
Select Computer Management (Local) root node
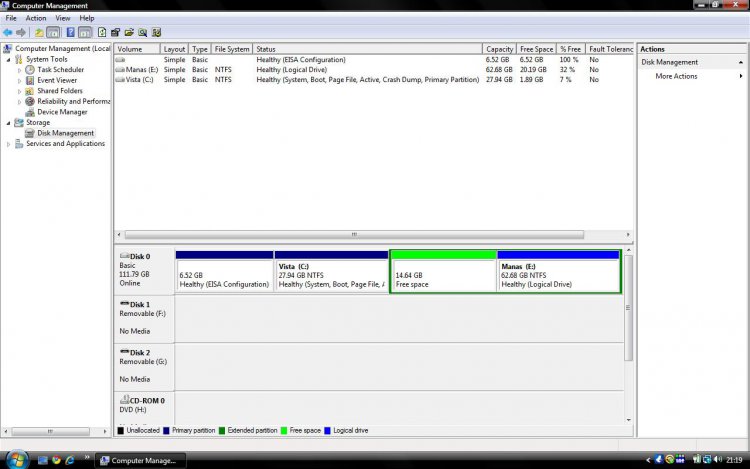(63, 48)
